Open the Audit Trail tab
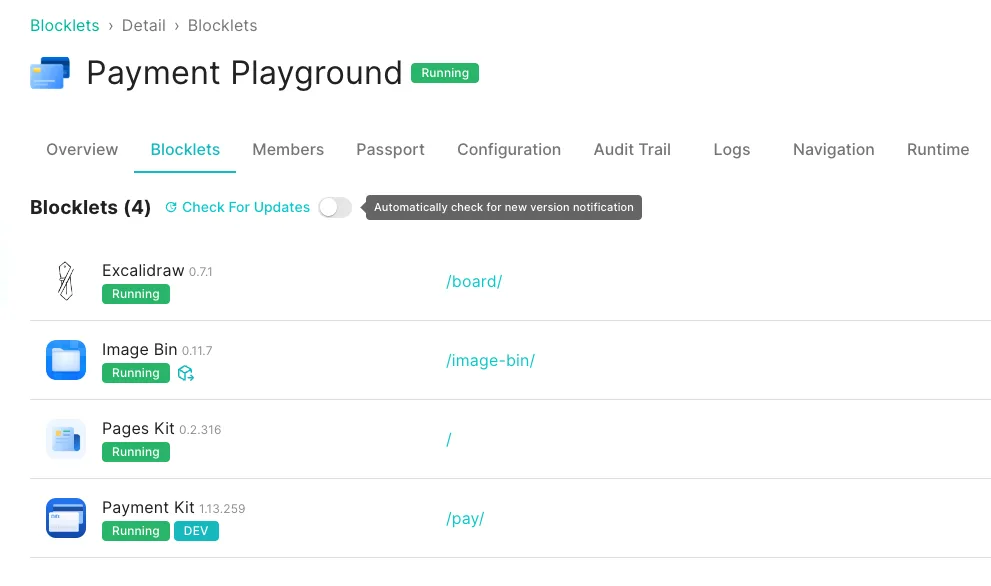Screen dimensions: 991x586 pyautogui.click(x=632, y=150)
